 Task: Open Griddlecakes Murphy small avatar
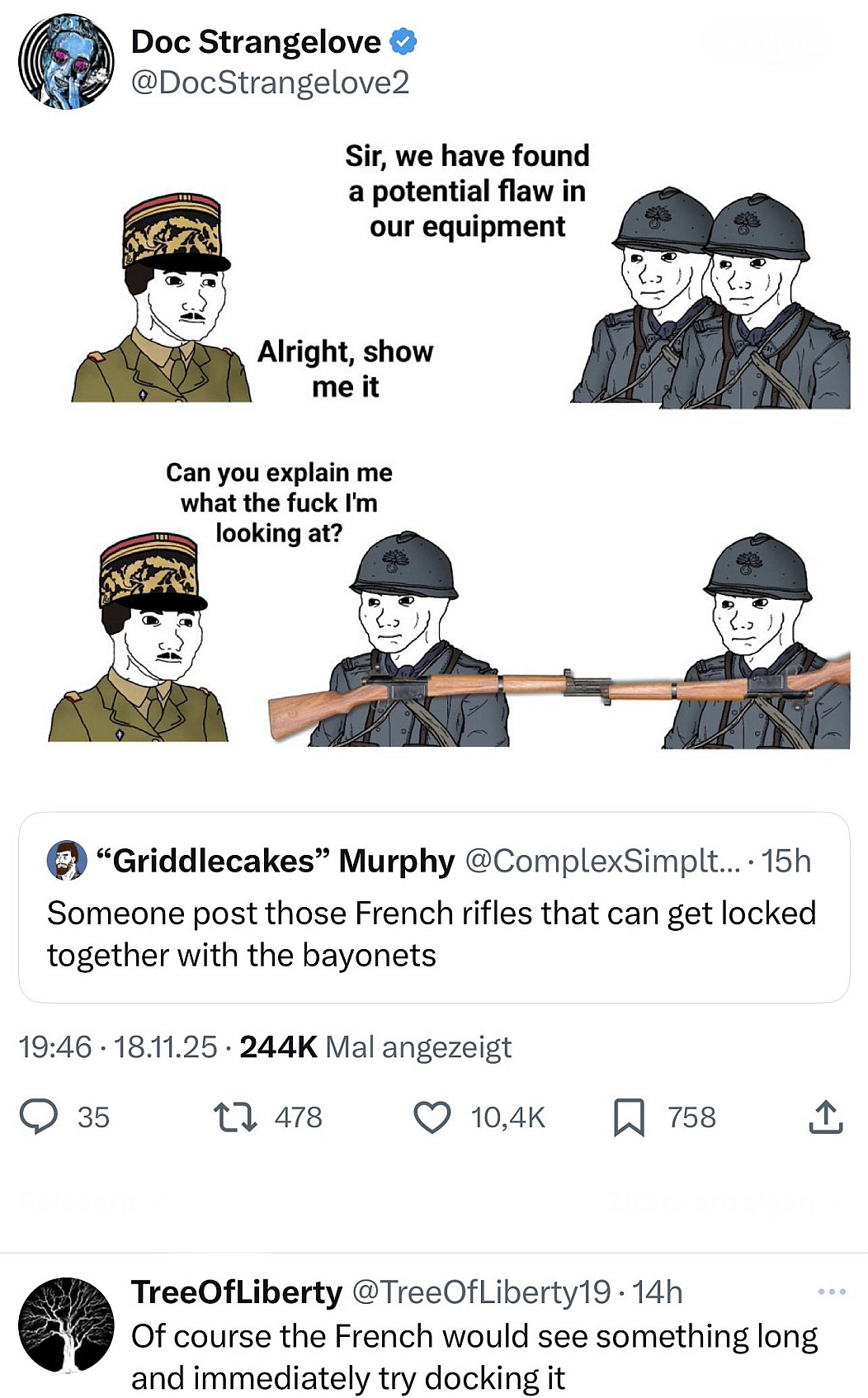pos(67,861)
